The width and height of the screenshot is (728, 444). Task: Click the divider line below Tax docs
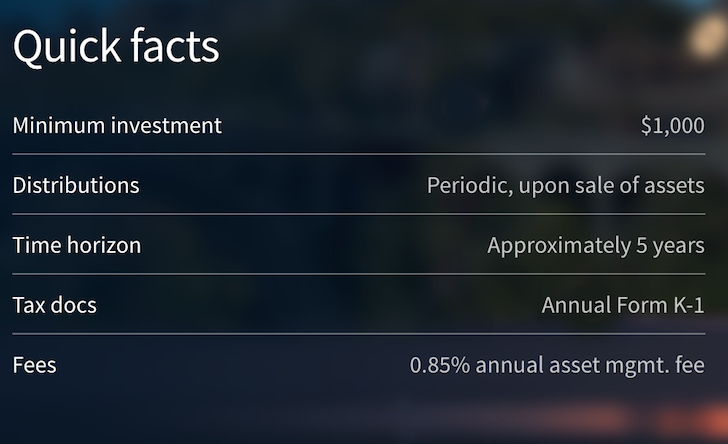click(359, 334)
